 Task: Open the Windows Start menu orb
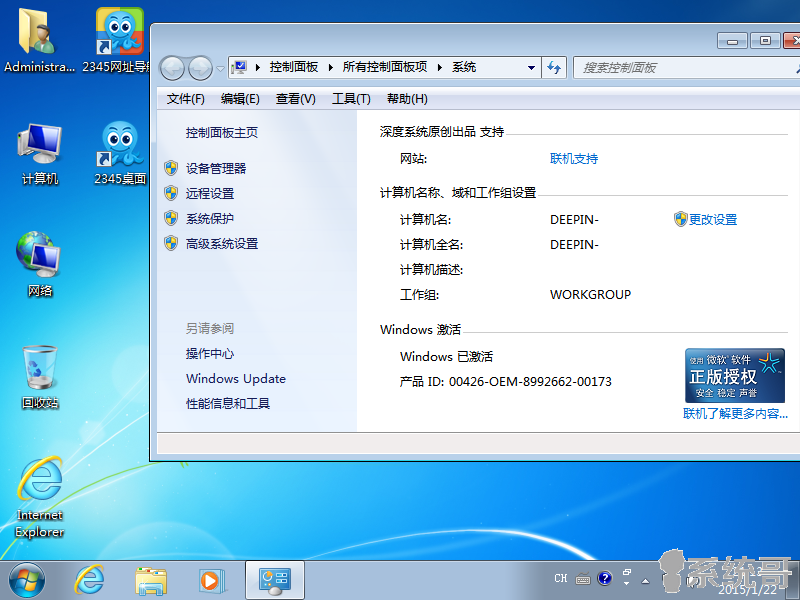27,581
